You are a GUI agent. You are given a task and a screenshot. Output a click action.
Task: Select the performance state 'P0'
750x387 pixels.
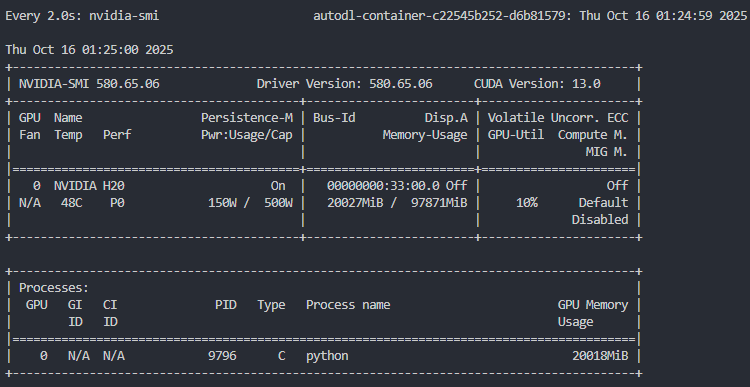click(x=117, y=203)
